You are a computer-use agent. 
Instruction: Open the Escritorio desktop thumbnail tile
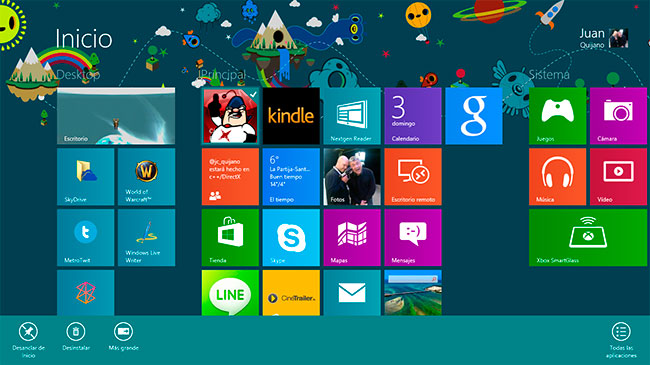pos(116,116)
